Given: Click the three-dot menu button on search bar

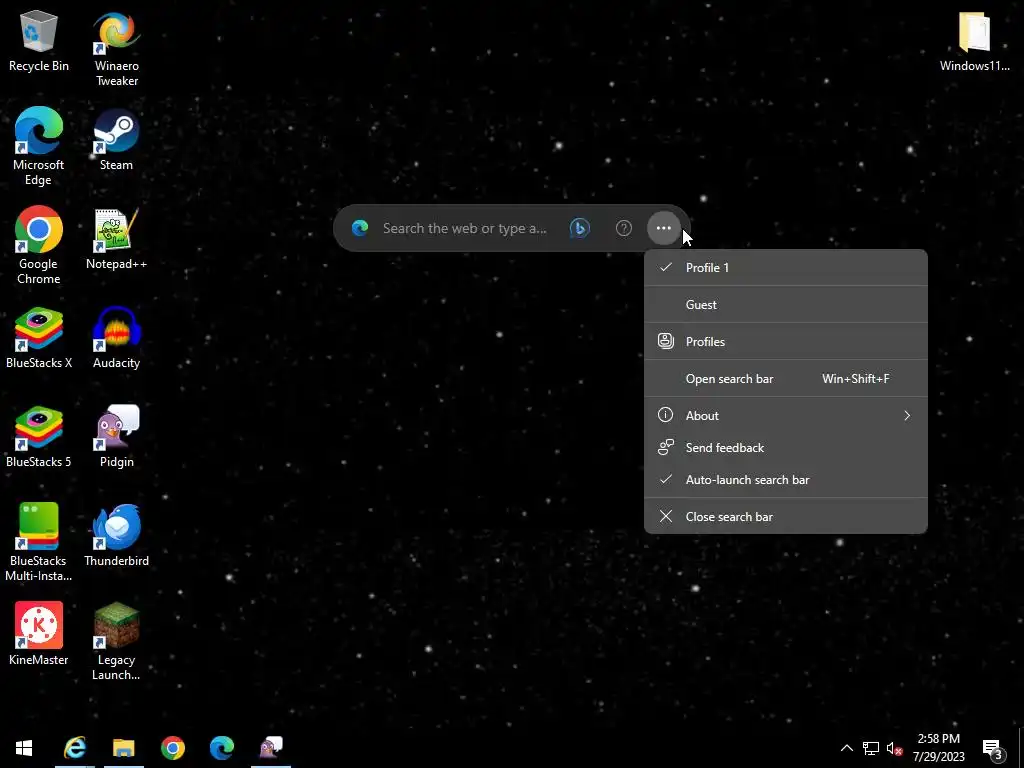Looking at the screenshot, I should tap(664, 228).
